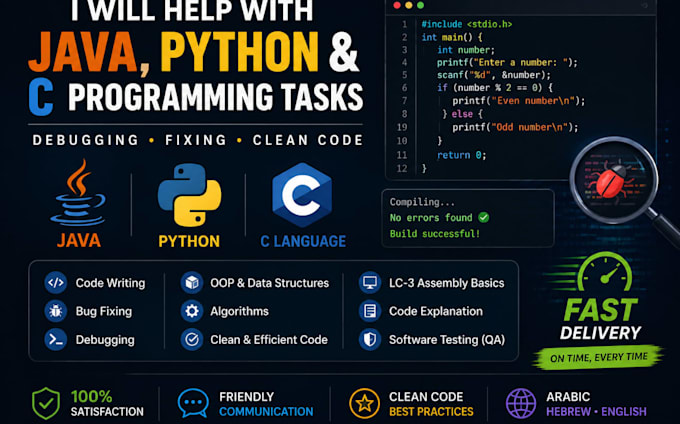
Task: Click the "PROGRAMMING TASKS" headline text
Action: coord(216,97)
